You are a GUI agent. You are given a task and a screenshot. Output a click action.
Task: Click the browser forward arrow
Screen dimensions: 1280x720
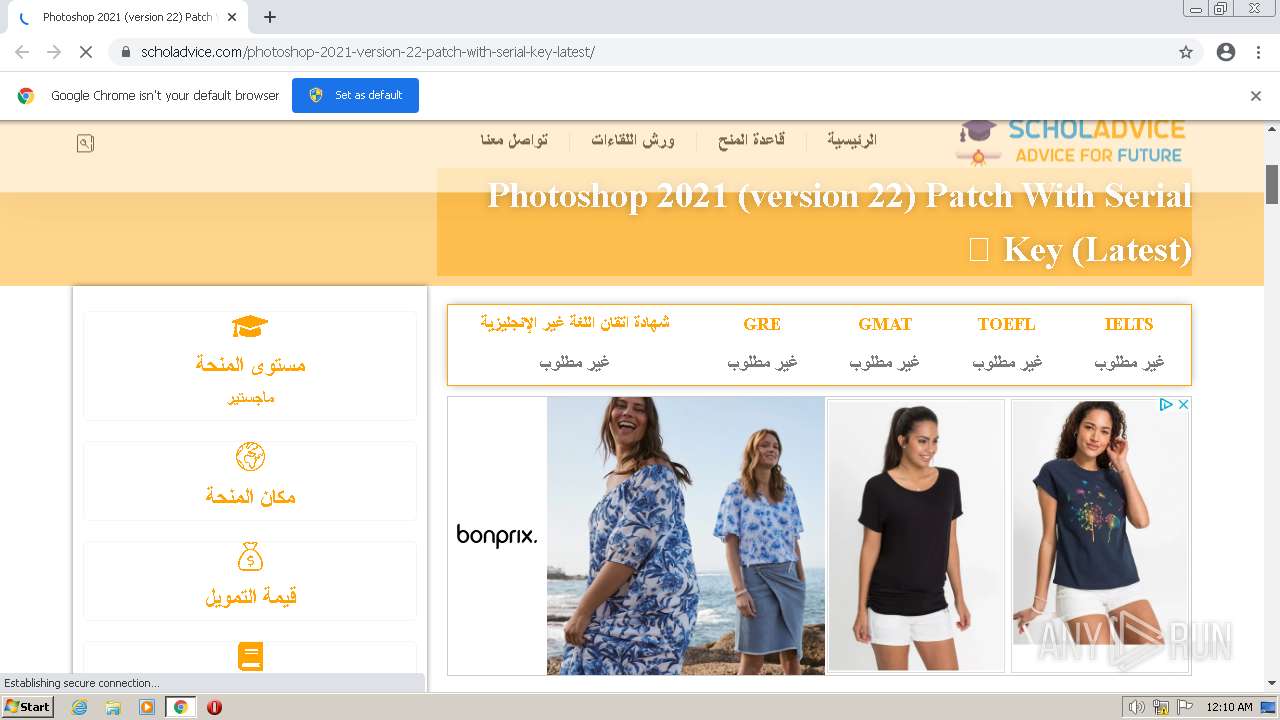[x=54, y=52]
